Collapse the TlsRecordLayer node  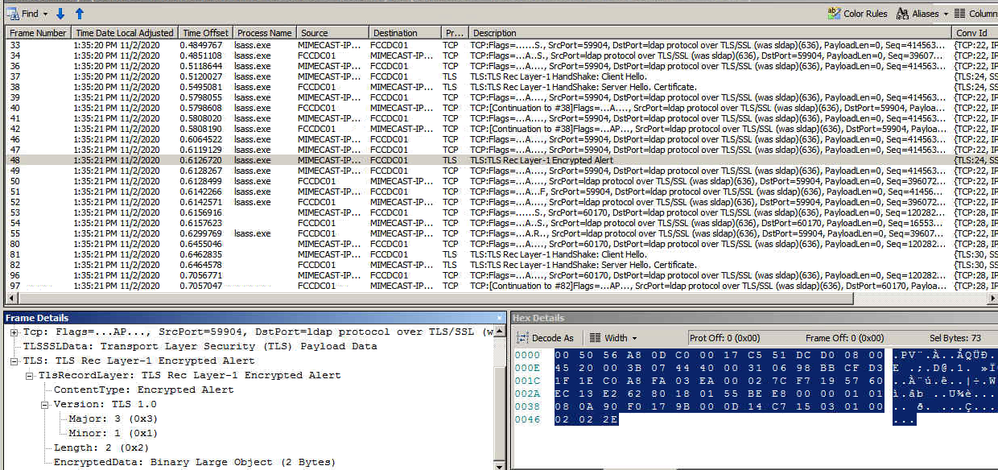coord(29,376)
